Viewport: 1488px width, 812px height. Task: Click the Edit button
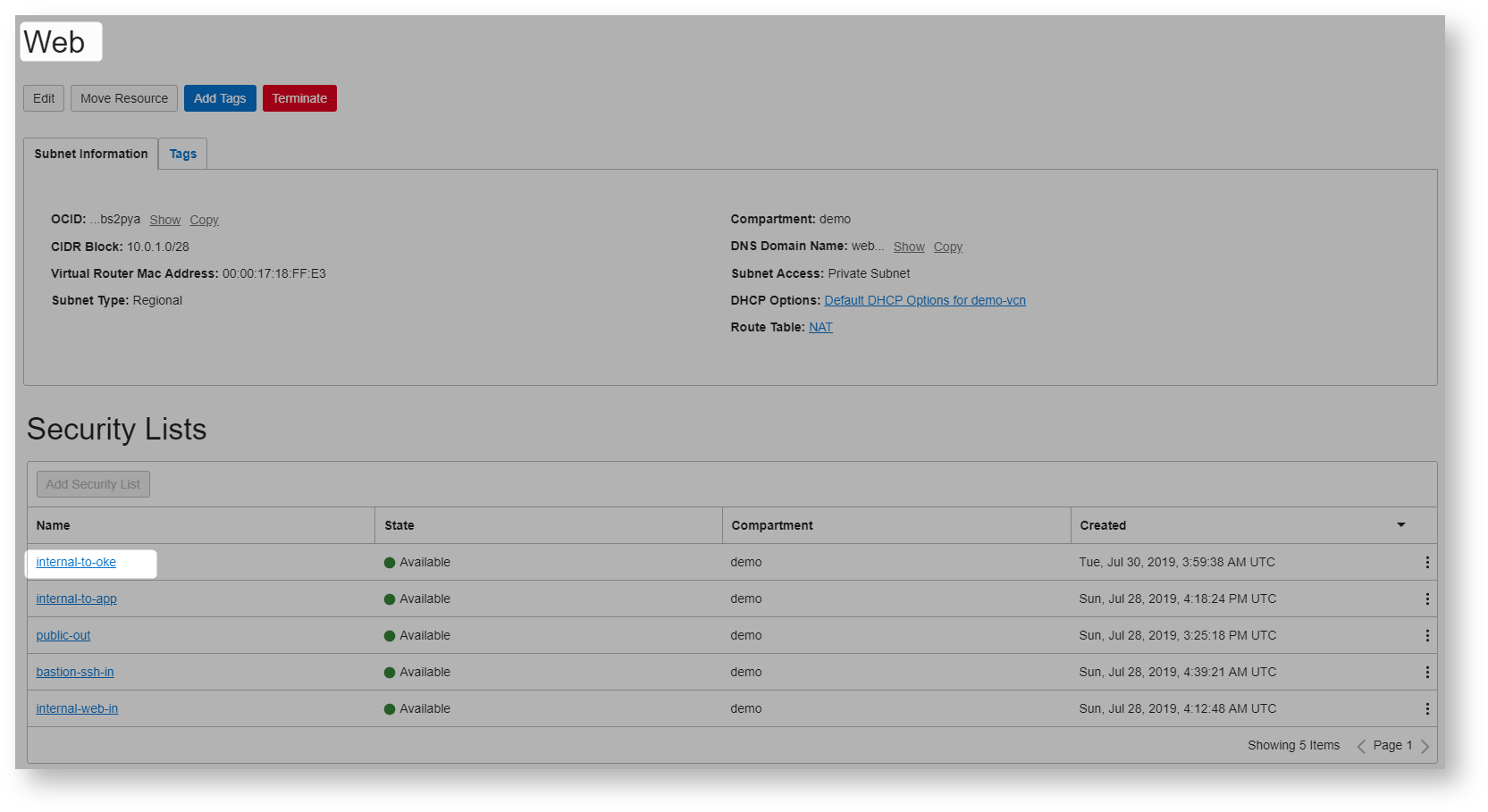coord(44,98)
